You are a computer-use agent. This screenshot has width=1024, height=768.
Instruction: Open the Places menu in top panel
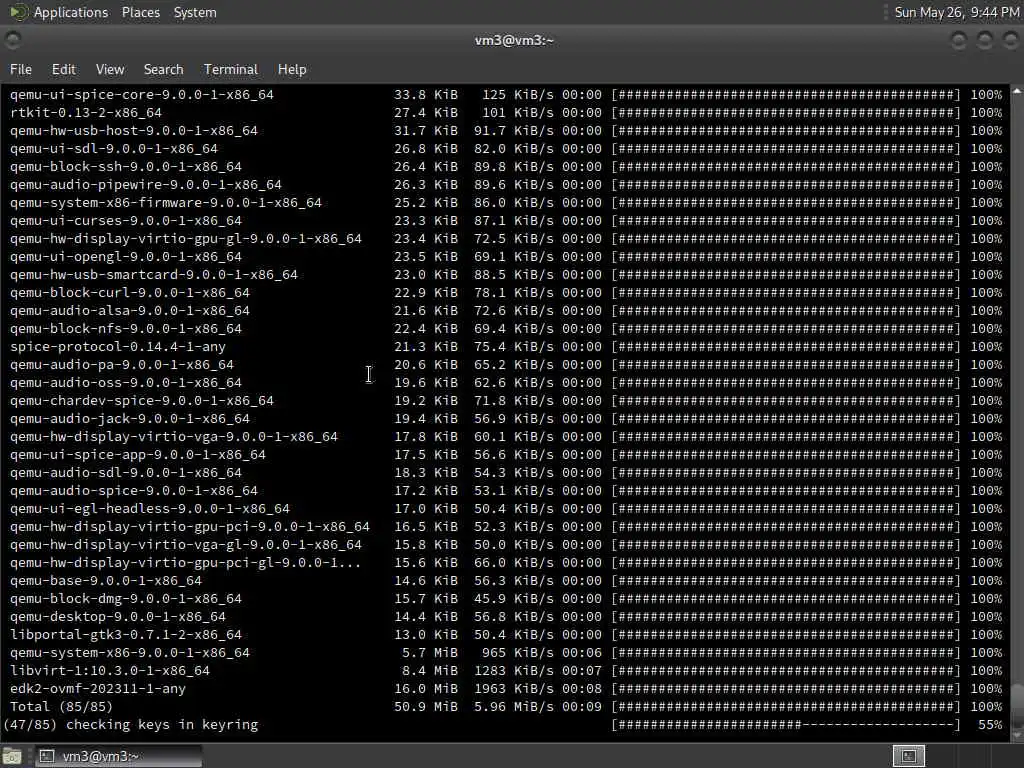click(140, 12)
